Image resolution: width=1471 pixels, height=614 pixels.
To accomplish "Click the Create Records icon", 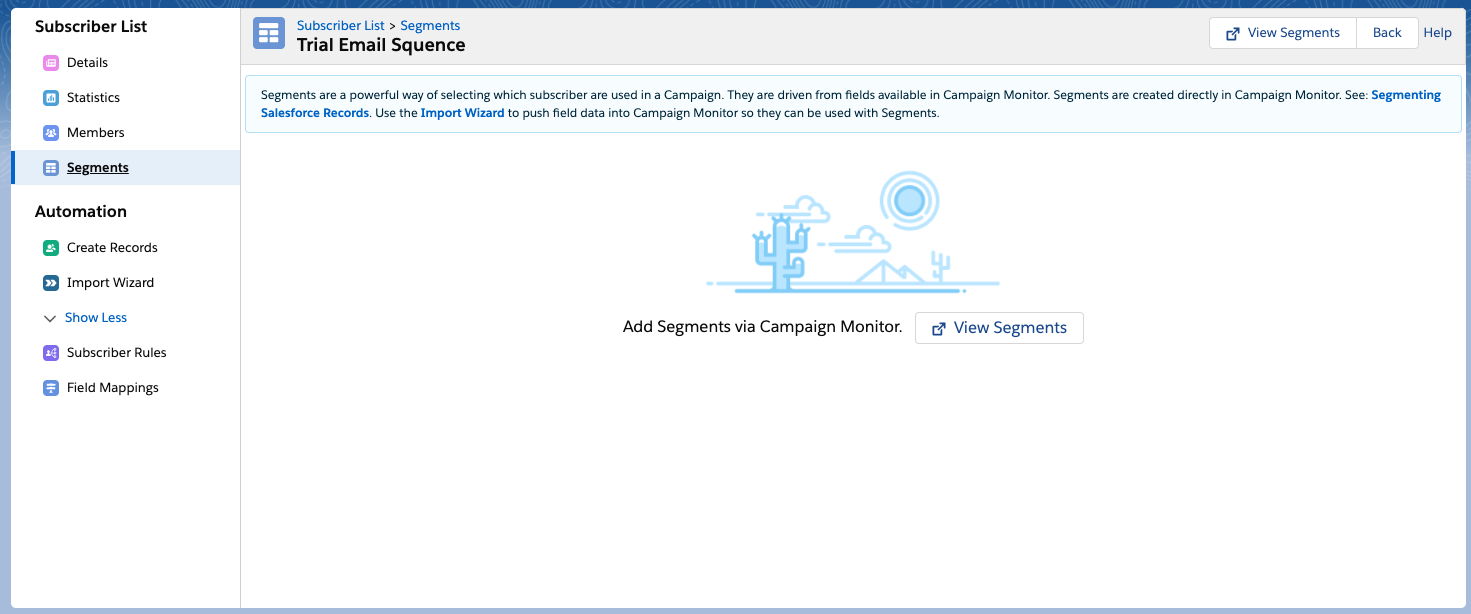I will pyautogui.click(x=51, y=248).
